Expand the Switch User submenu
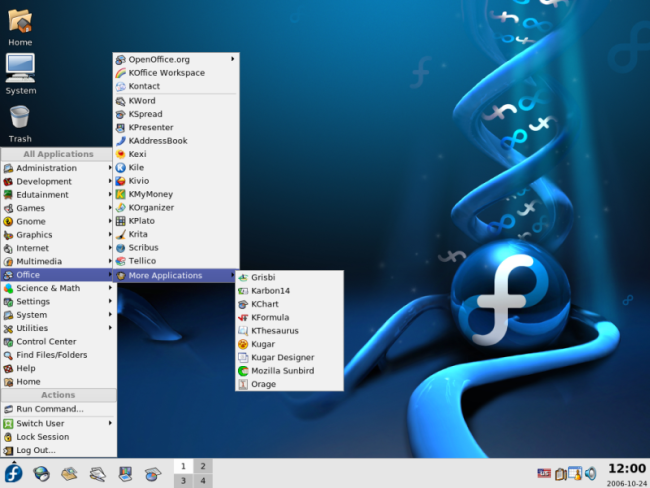This screenshot has width=650, height=488. (x=58, y=423)
